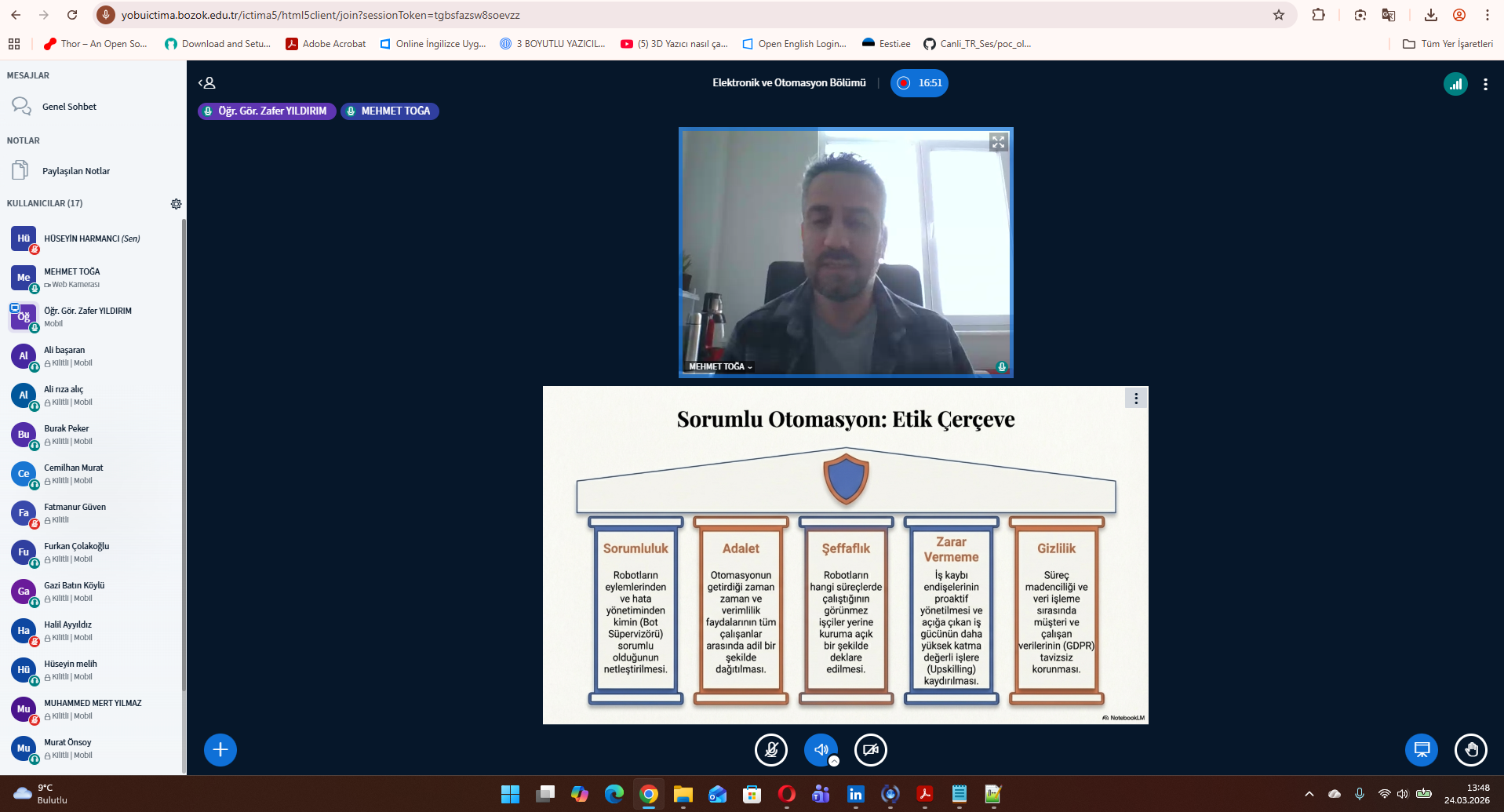Open the presentation screen button
Image resolution: width=1504 pixels, height=812 pixels.
(x=1421, y=750)
